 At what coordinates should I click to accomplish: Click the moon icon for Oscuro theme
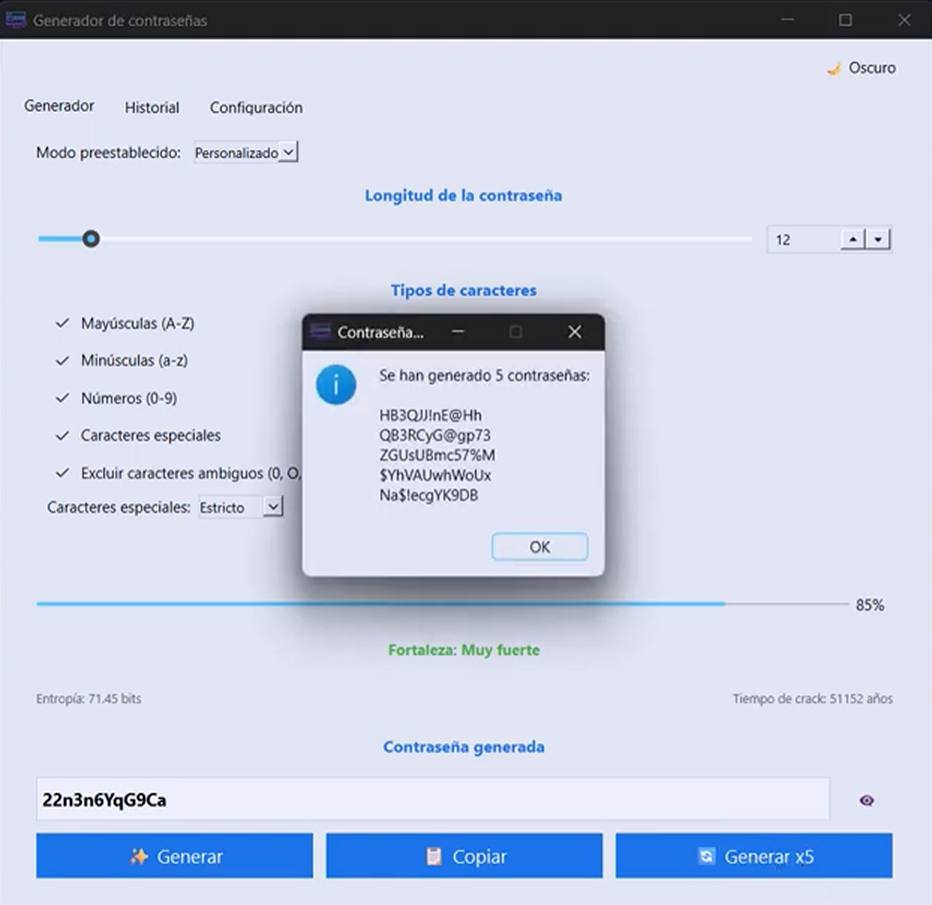click(833, 69)
